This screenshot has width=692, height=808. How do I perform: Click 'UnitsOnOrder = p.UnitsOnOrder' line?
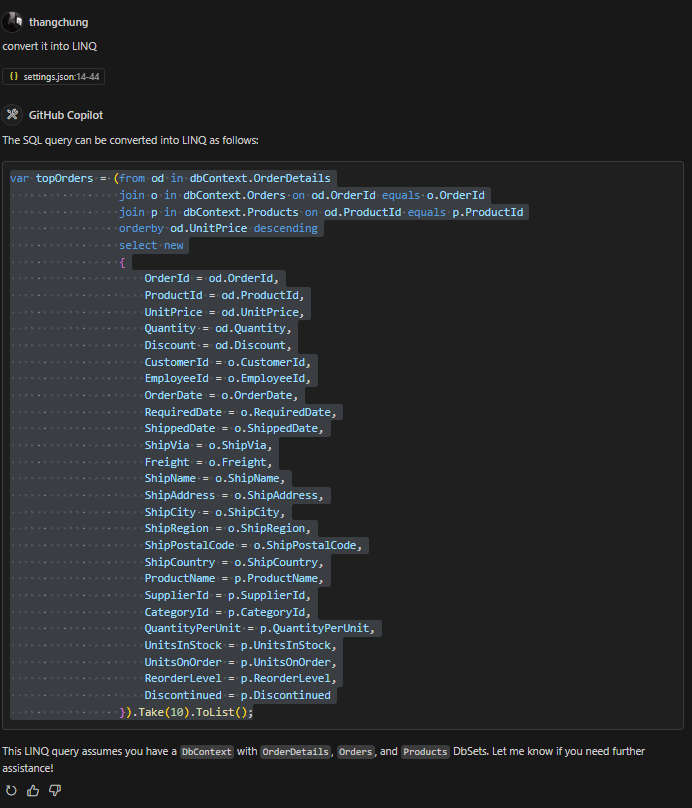click(x=240, y=662)
